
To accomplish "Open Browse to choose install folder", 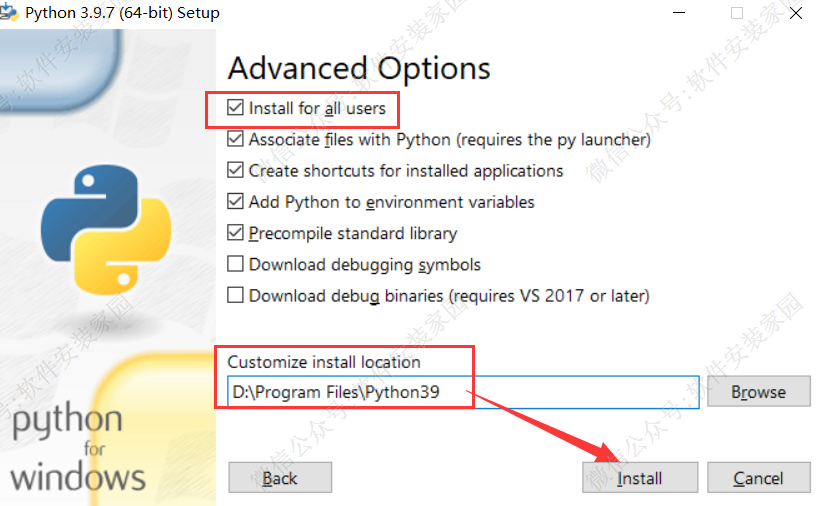I will (758, 392).
